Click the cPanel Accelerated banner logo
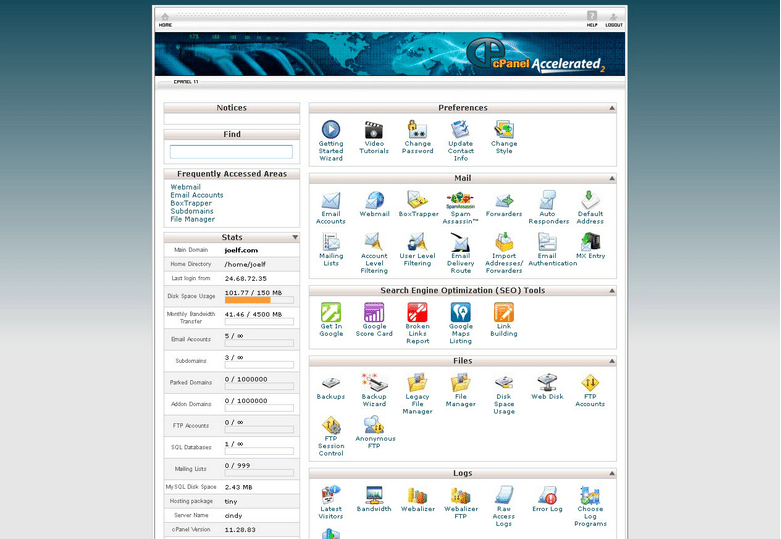 click(535, 56)
